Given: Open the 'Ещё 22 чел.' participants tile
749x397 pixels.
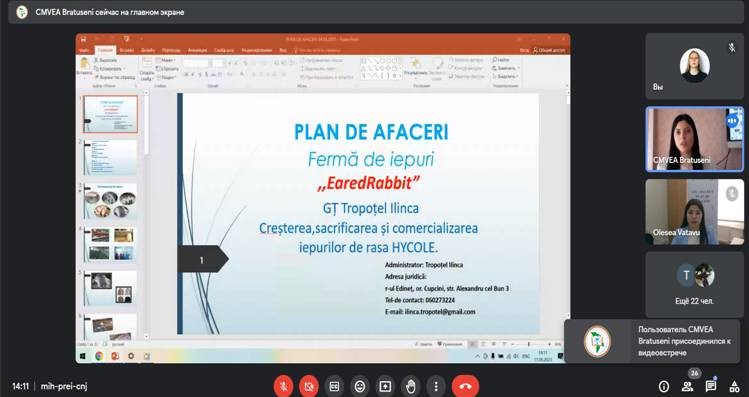Looking at the screenshot, I should point(695,285).
